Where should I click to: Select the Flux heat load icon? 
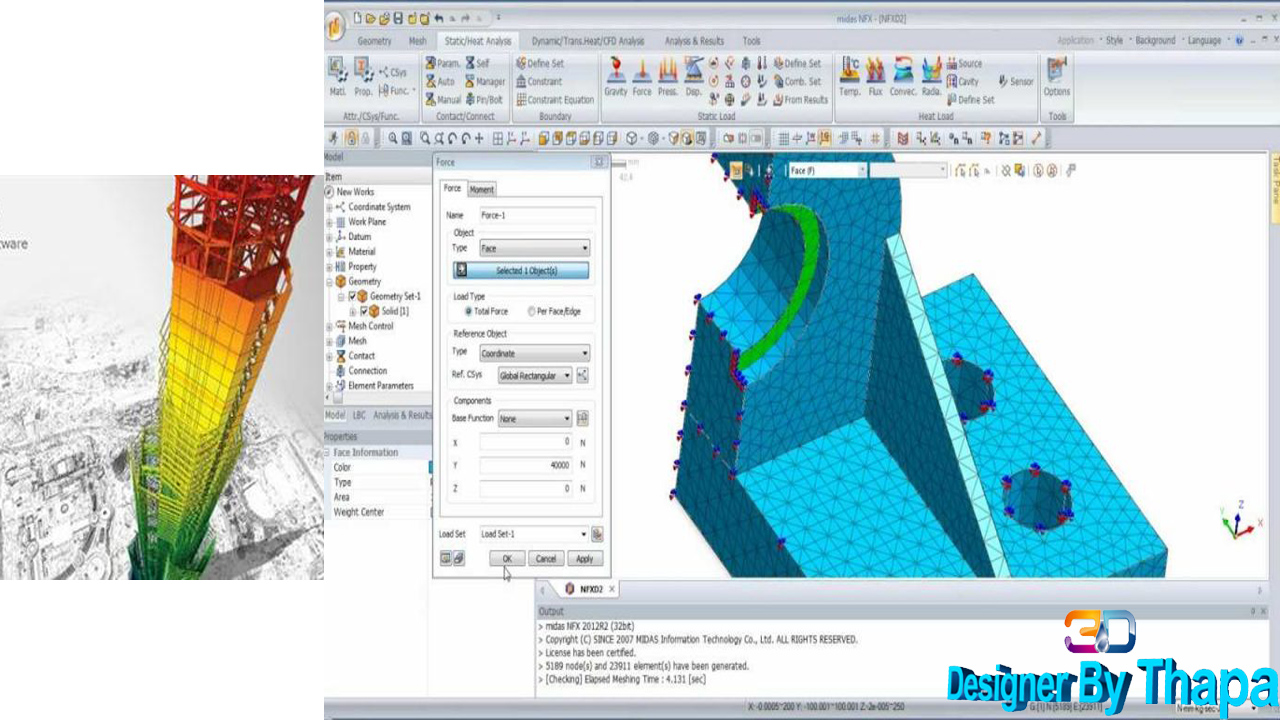tap(875, 78)
